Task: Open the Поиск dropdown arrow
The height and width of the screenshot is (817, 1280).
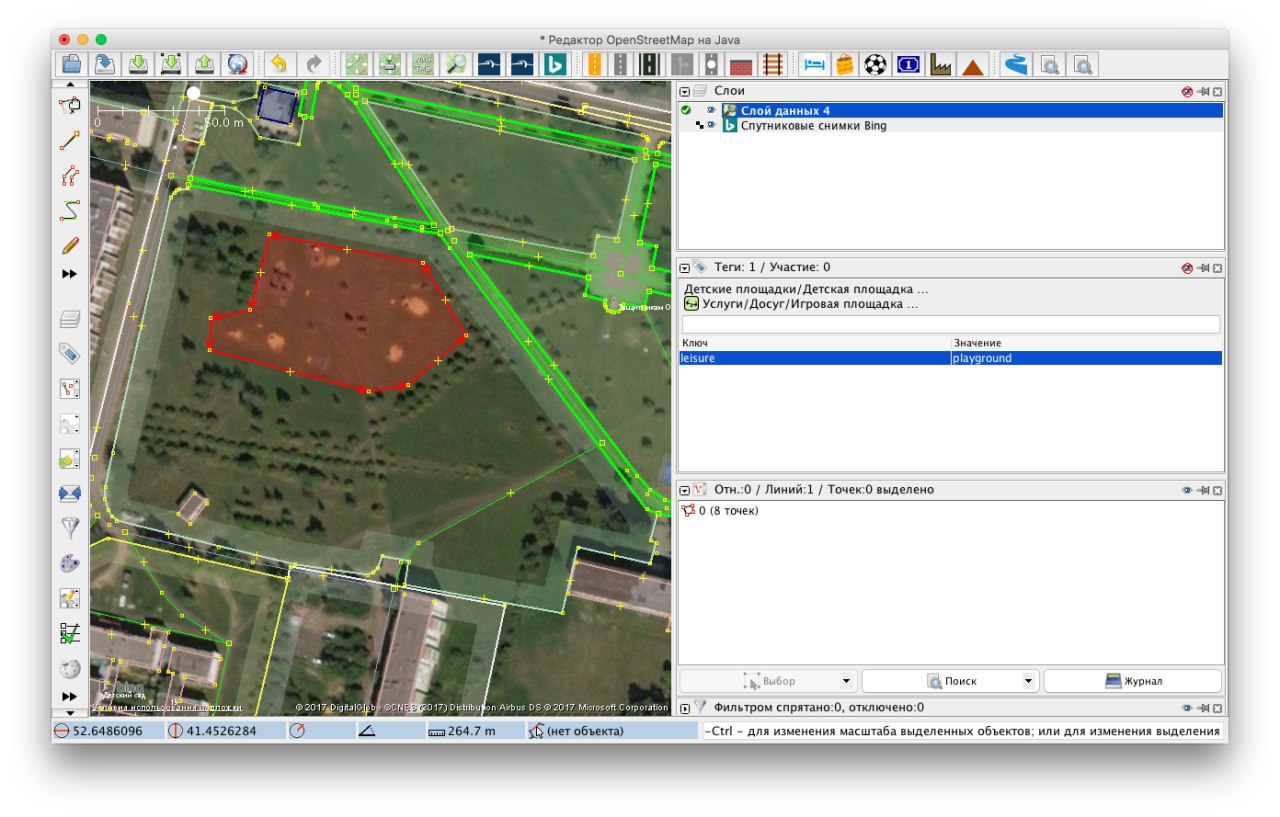Action: click(x=1029, y=682)
